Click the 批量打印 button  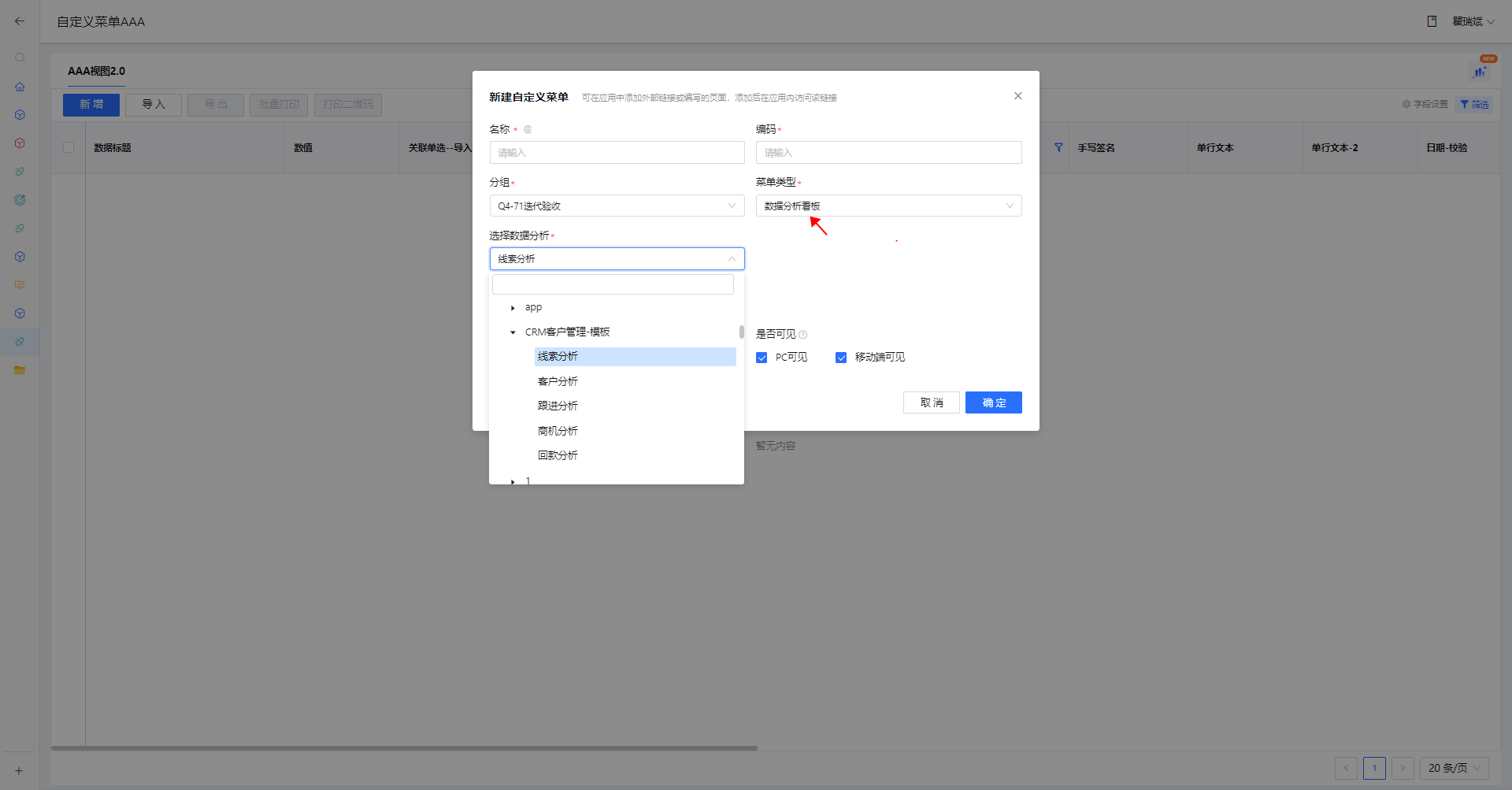click(279, 105)
